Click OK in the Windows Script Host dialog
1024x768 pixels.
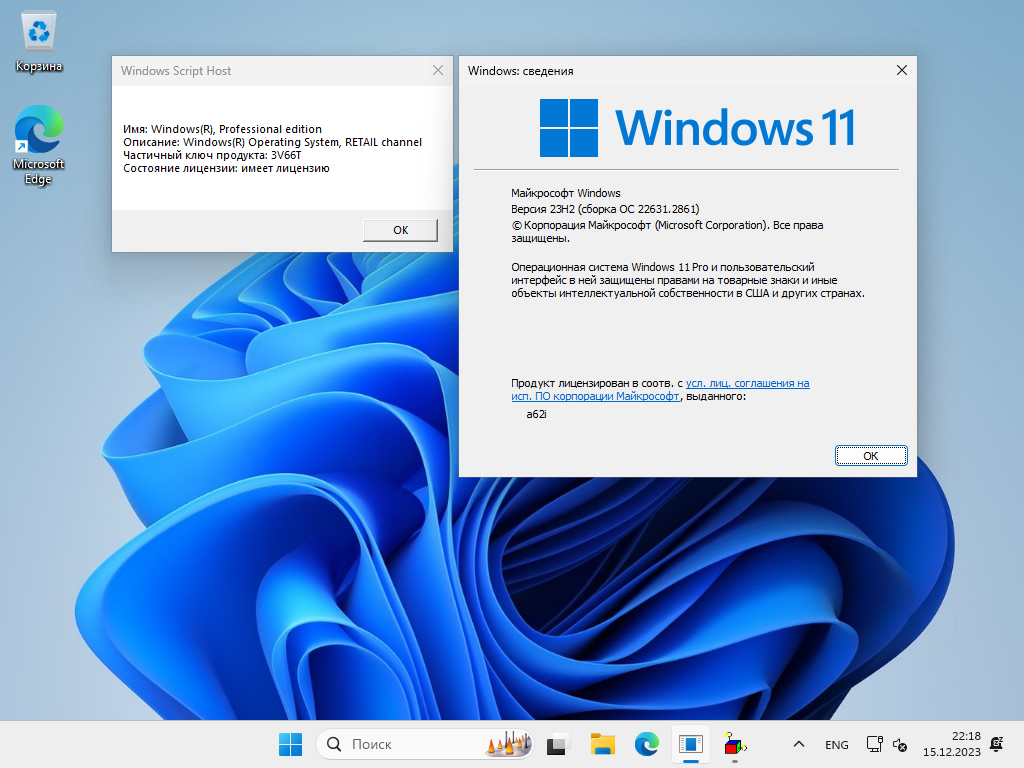click(x=400, y=230)
